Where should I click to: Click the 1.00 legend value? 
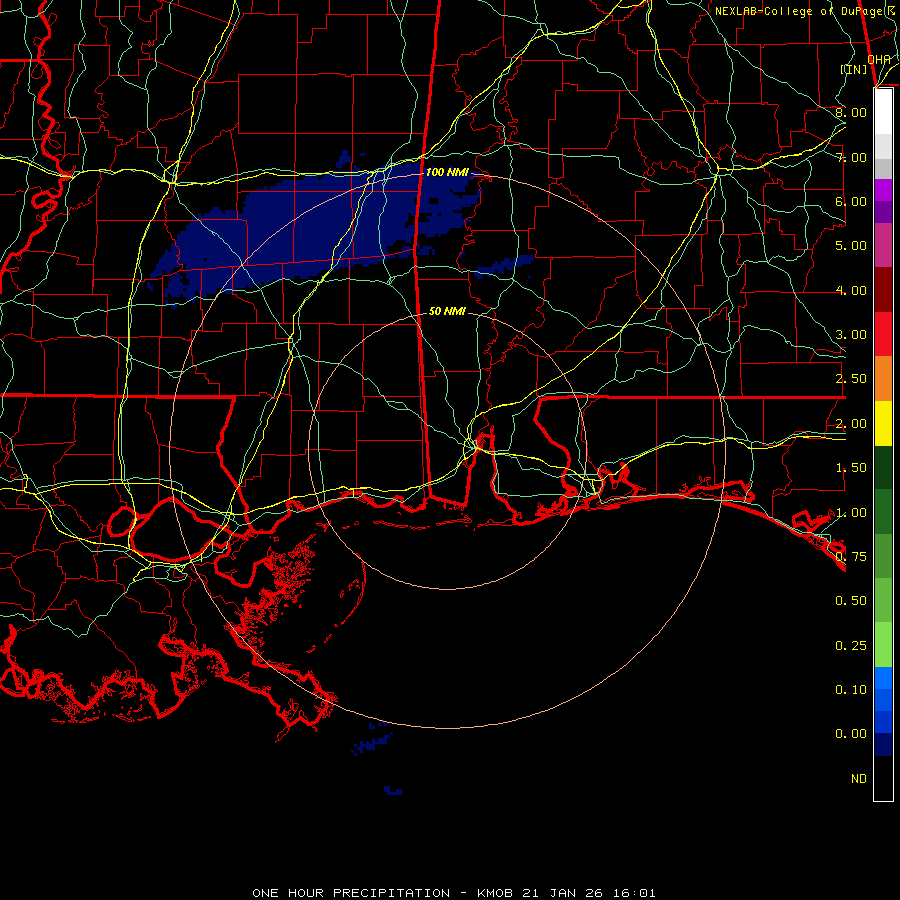851,513
